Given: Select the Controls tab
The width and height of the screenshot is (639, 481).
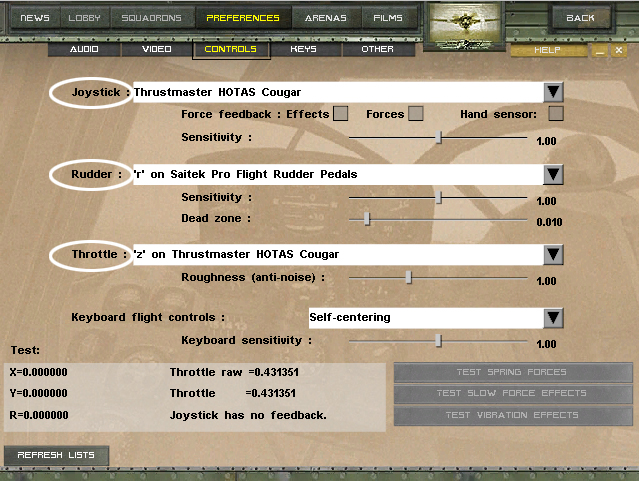Looking at the screenshot, I should coord(231,49).
